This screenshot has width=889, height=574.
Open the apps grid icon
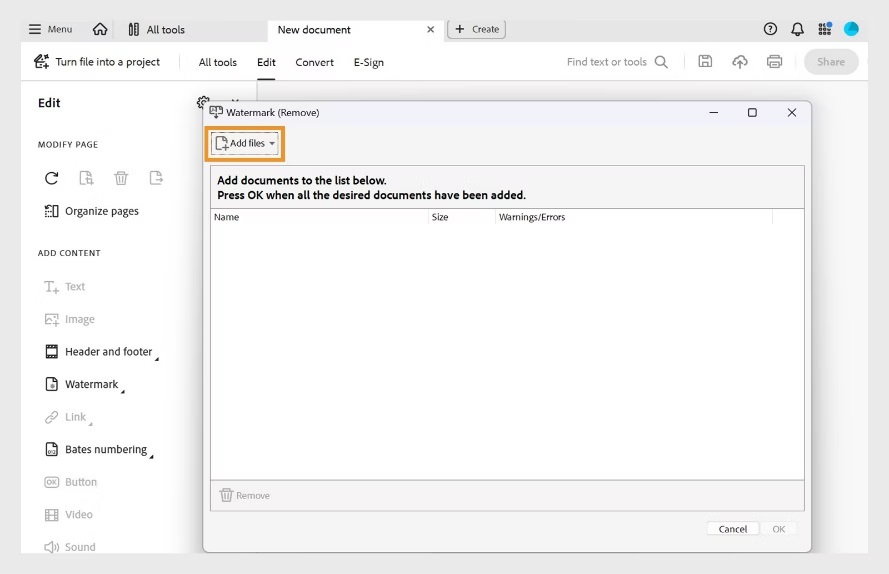pyautogui.click(x=824, y=29)
